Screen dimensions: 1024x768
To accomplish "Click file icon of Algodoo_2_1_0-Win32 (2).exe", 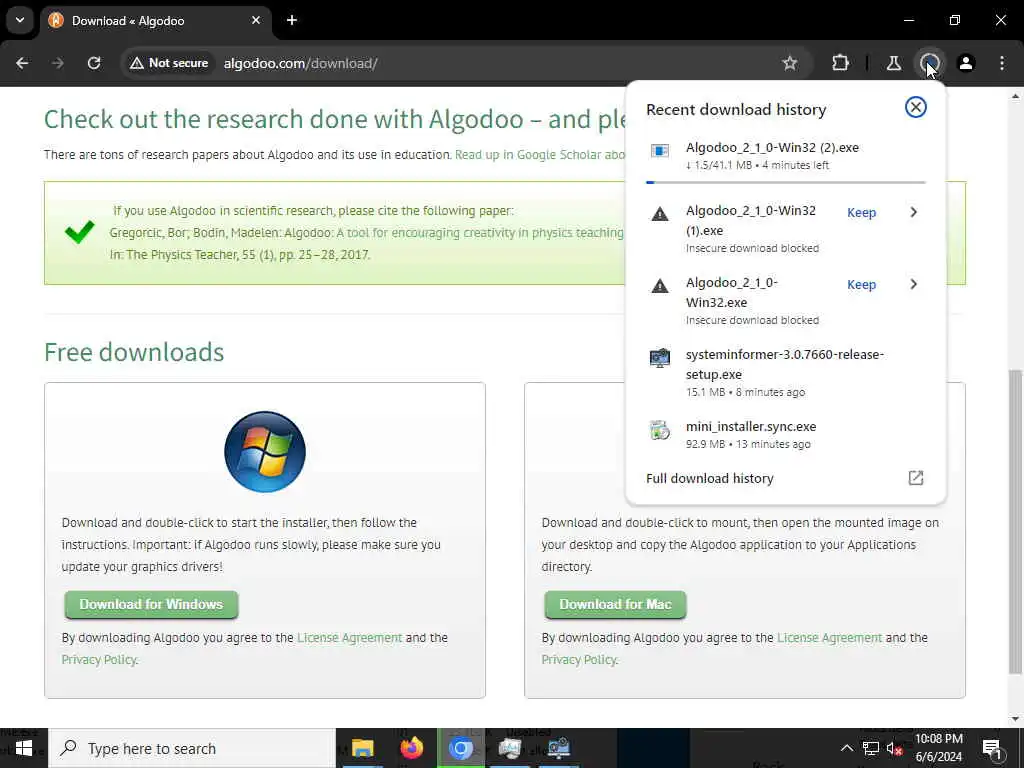I will (660, 150).
